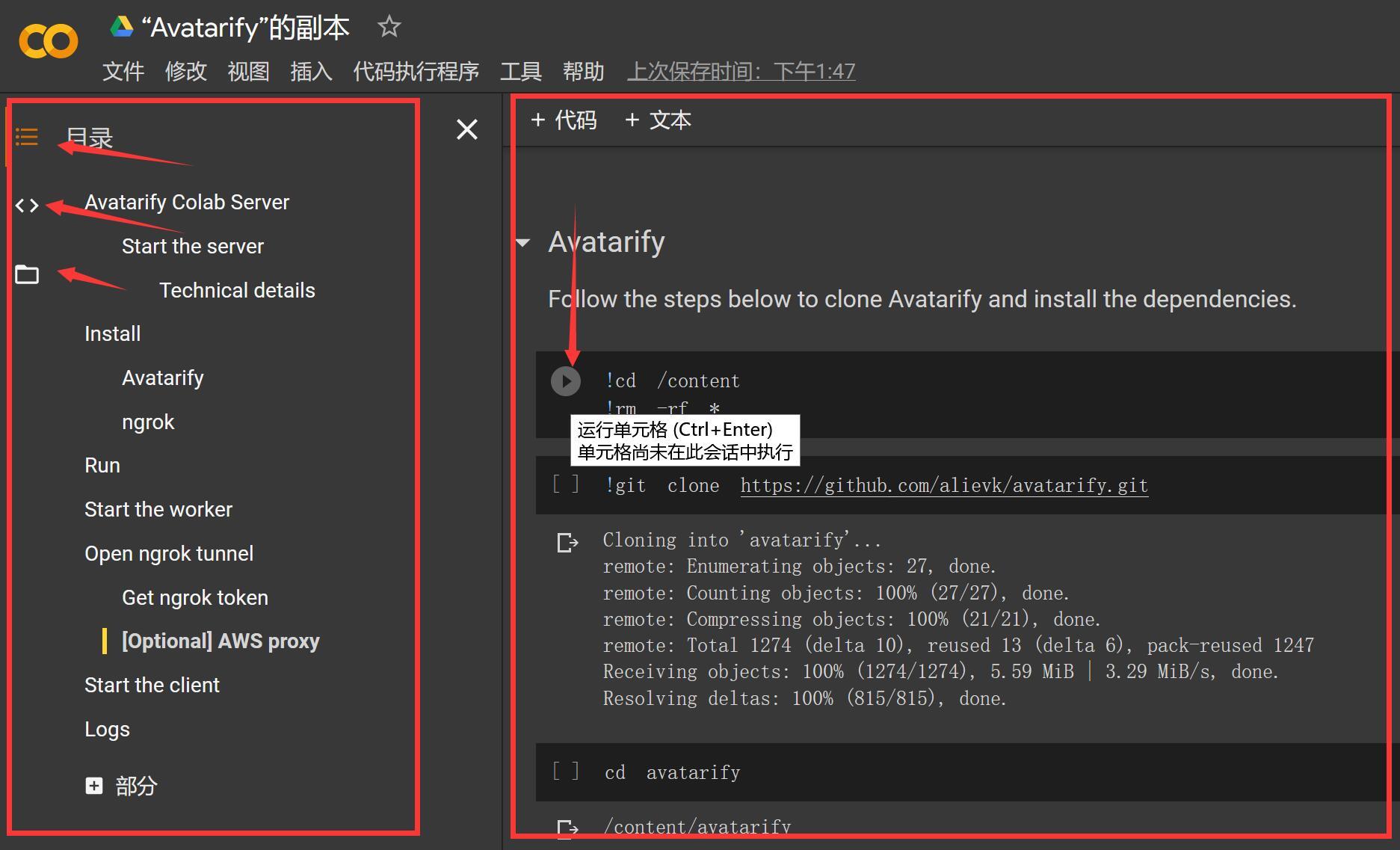Viewport: 1400px width, 850px height.
Task: Click 'Resolving deltas: 100%' output line
Action: click(805, 698)
